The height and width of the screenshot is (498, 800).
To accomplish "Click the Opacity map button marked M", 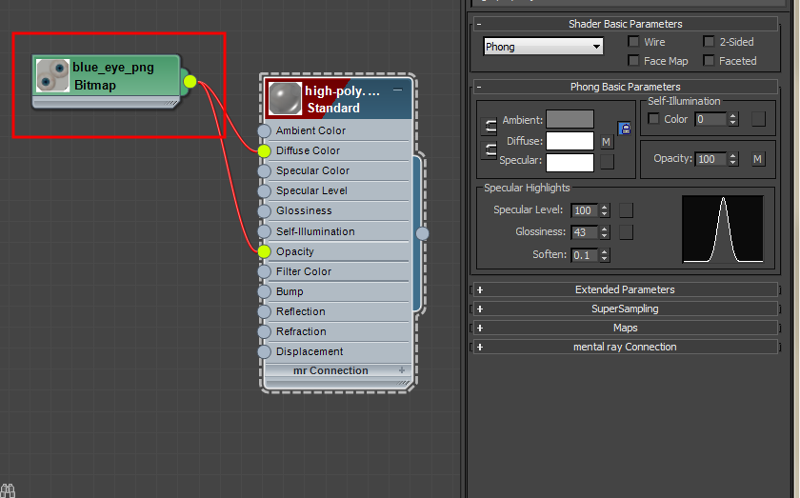I will [757, 159].
